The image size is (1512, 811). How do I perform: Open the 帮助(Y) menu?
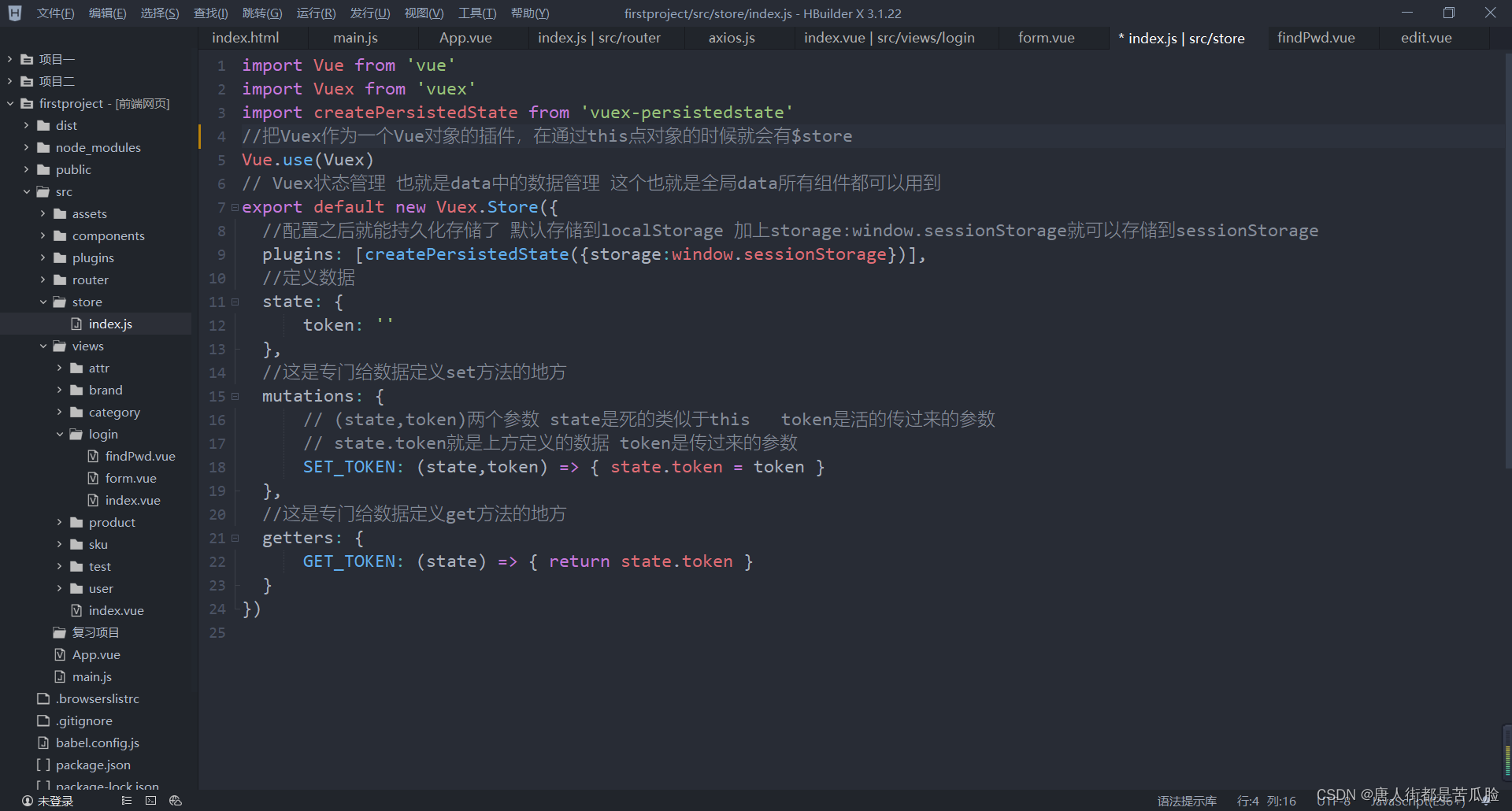(x=530, y=13)
